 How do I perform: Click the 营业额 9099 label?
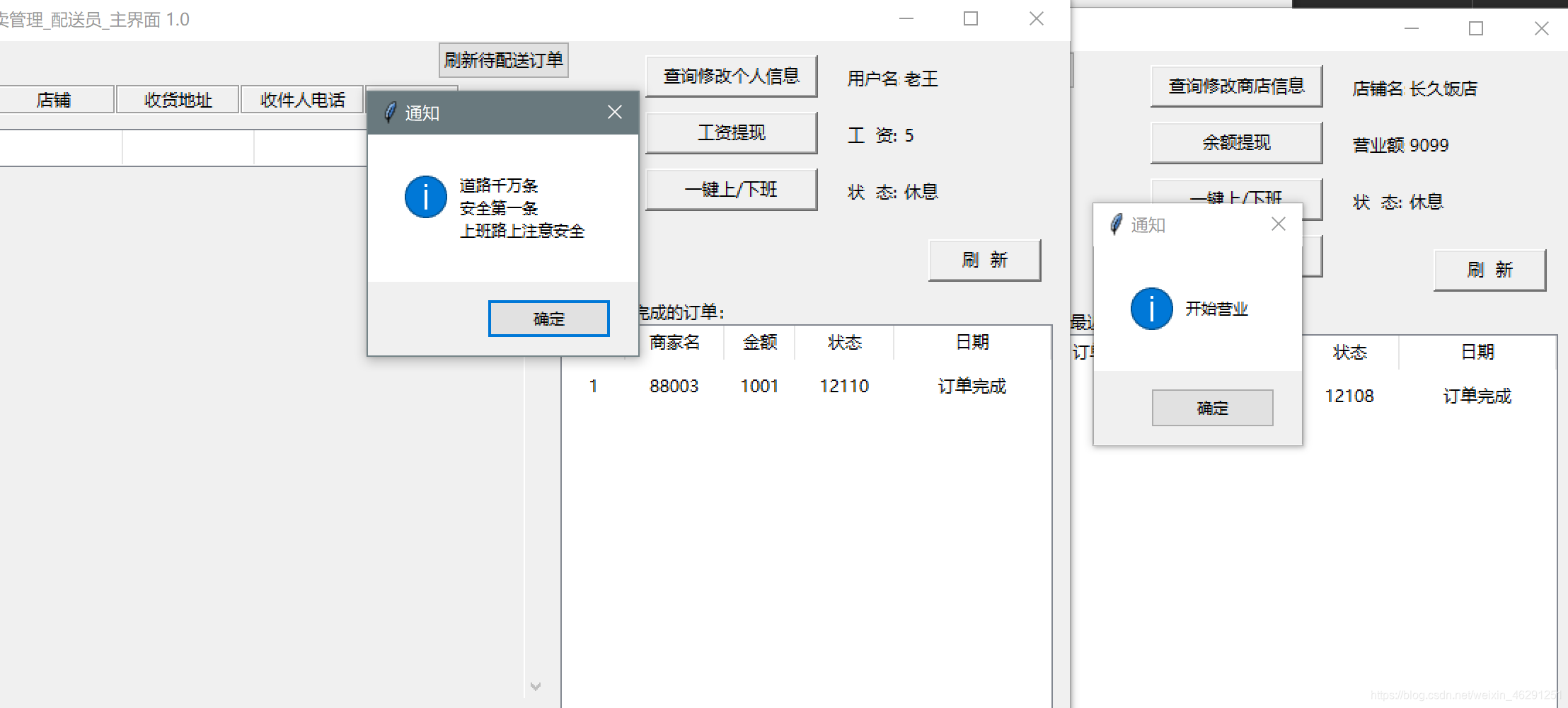[x=1400, y=145]
